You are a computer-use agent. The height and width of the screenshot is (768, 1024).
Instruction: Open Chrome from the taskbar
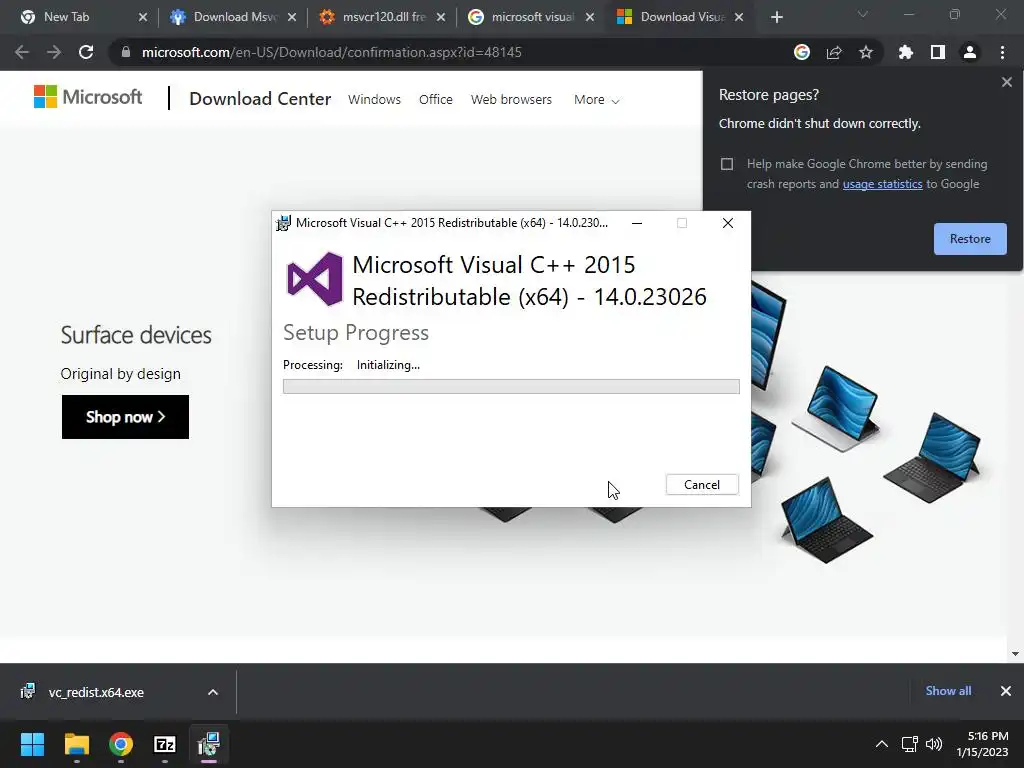121,744
